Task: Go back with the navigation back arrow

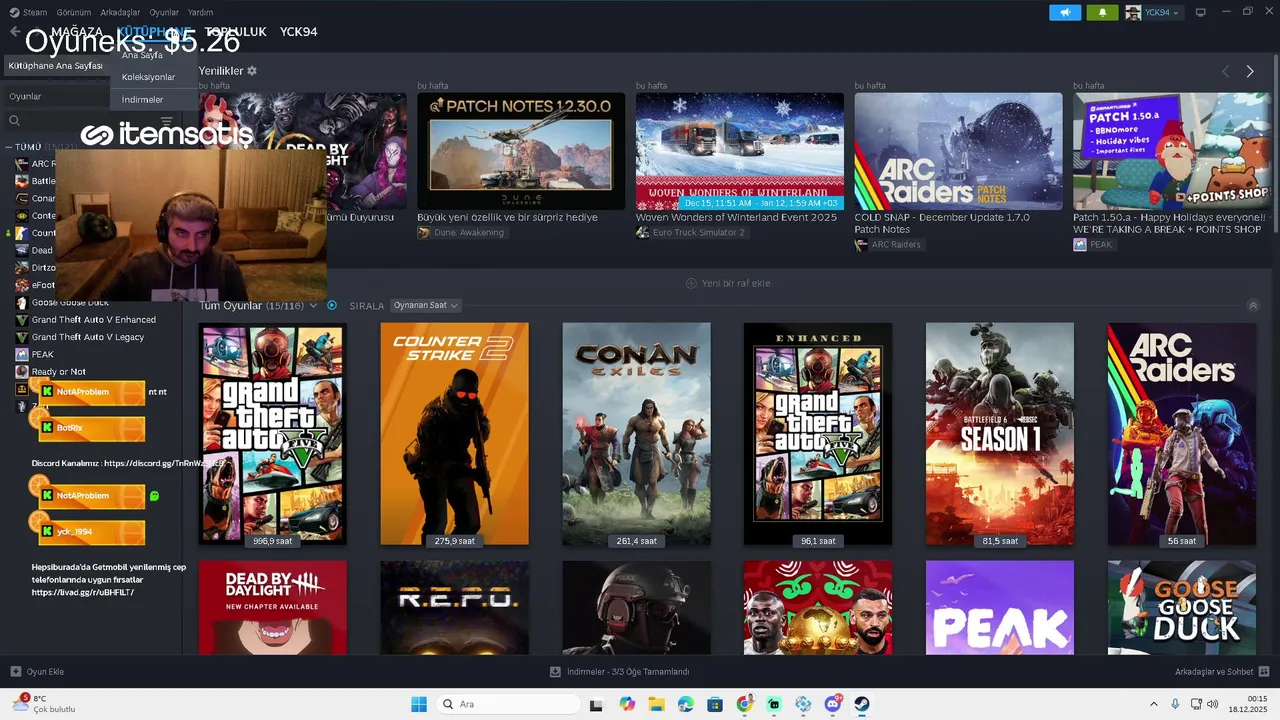Action: (14, 32)
